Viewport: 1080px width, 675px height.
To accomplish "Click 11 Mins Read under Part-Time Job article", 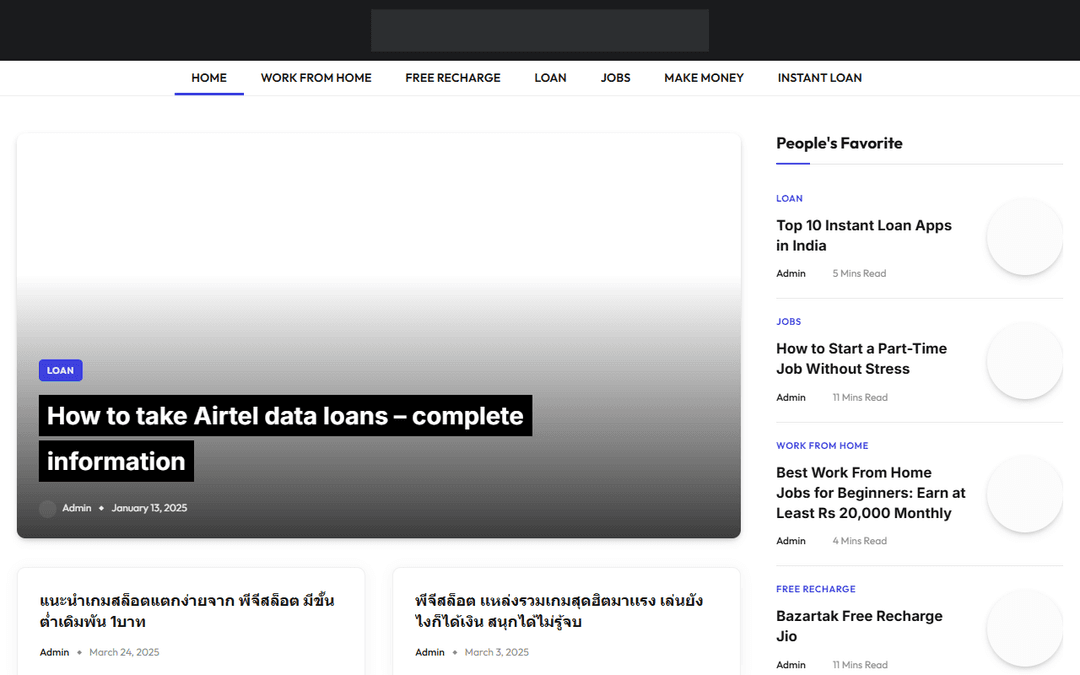I will (860, 397).
